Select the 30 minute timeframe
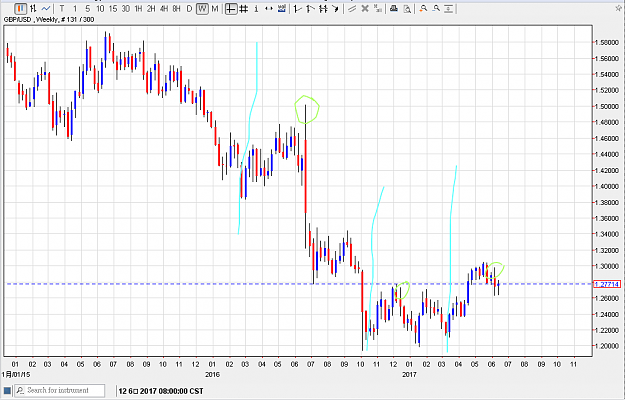 tap(126, 8)
